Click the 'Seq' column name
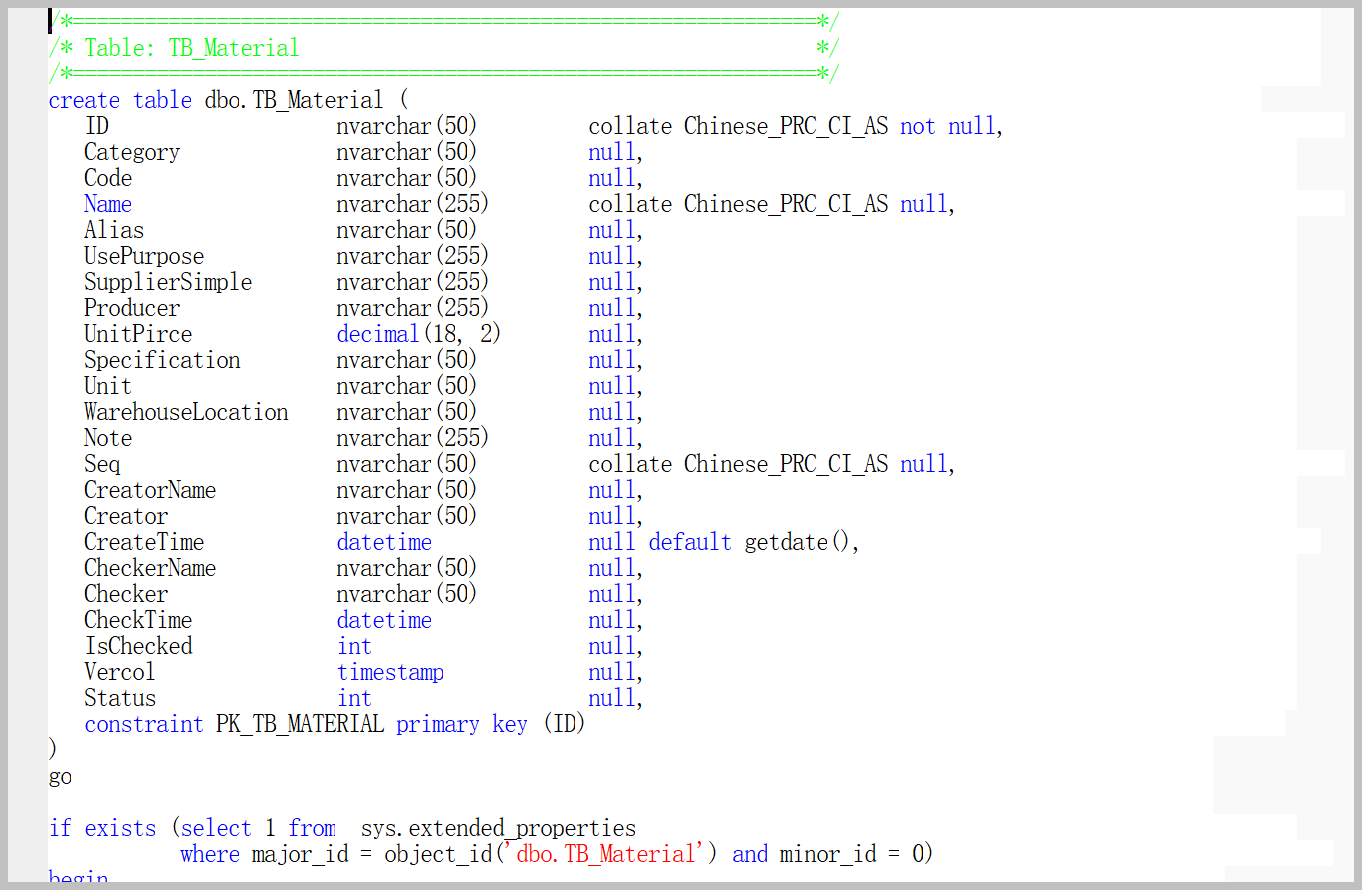Screen dimensions: 1362x890 102,464
